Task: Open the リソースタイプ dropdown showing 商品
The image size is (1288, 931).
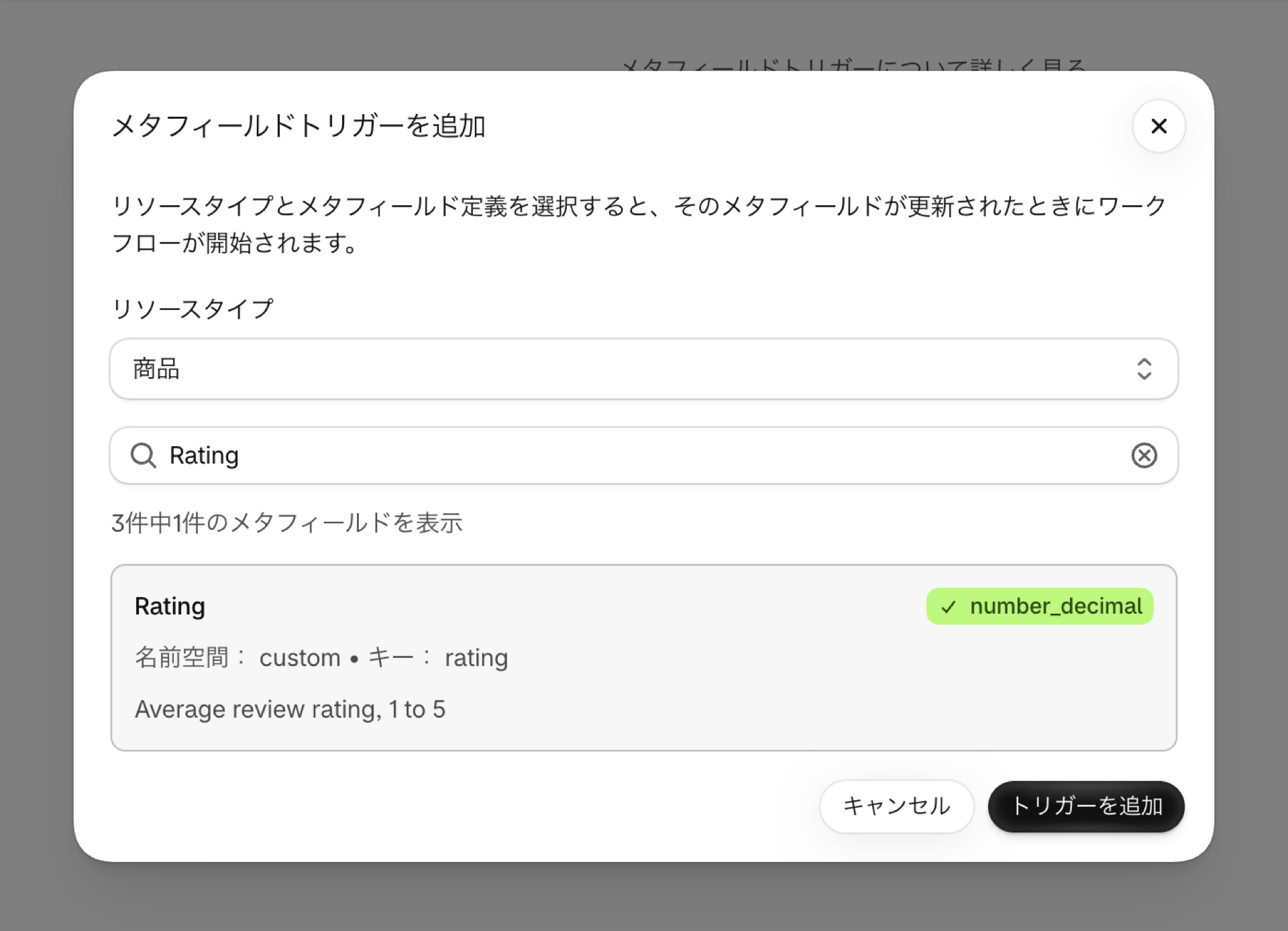Action: coord(644,369)
